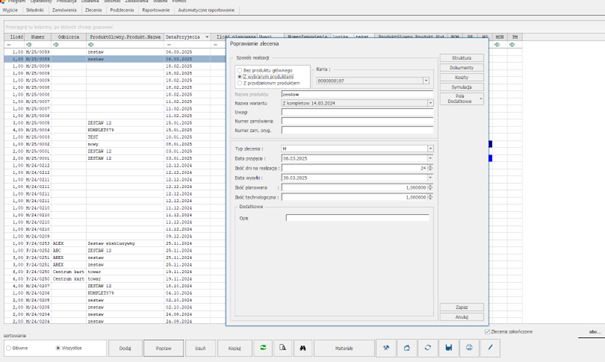Click the filter icon under MON column
The image size is (605, 362).
pyautogui.click(x=497, y=45)
